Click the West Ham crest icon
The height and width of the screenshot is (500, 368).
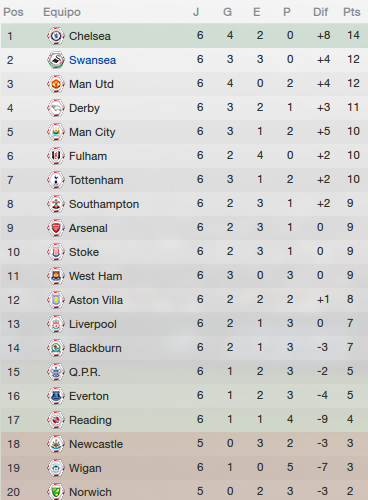(x=56, y=276)
